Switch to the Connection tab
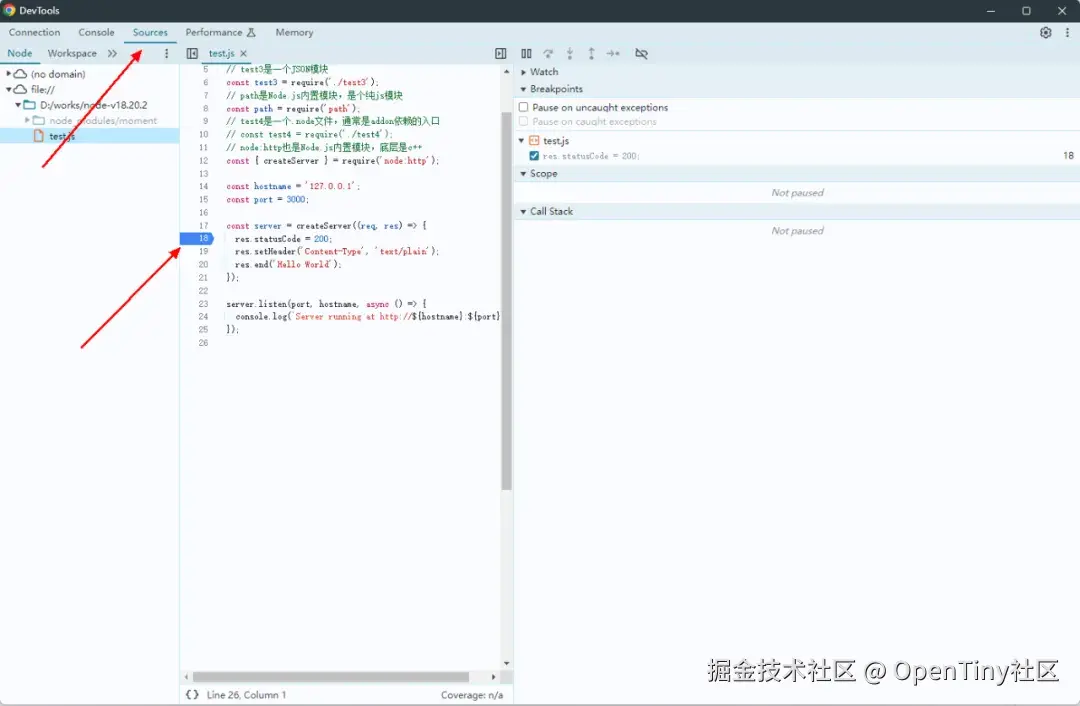 [34, 32]
